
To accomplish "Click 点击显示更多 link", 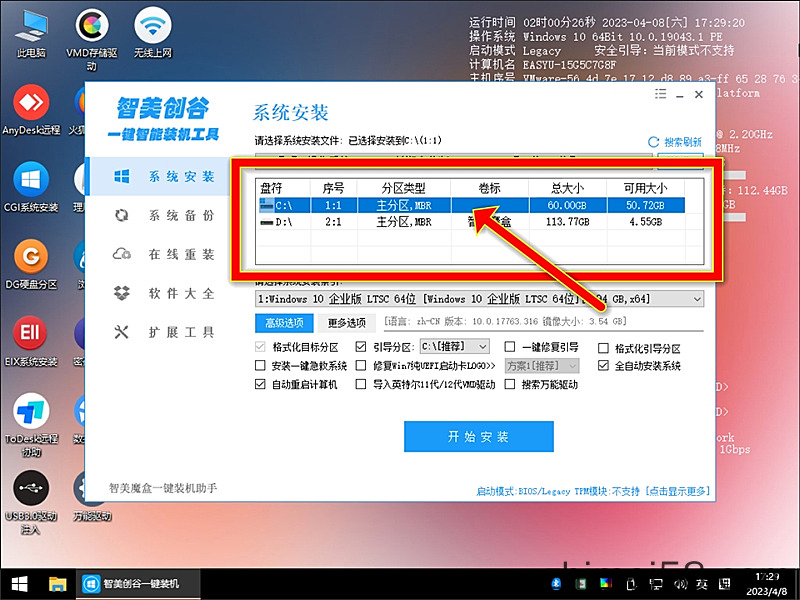I will click(x=678, y=491).
